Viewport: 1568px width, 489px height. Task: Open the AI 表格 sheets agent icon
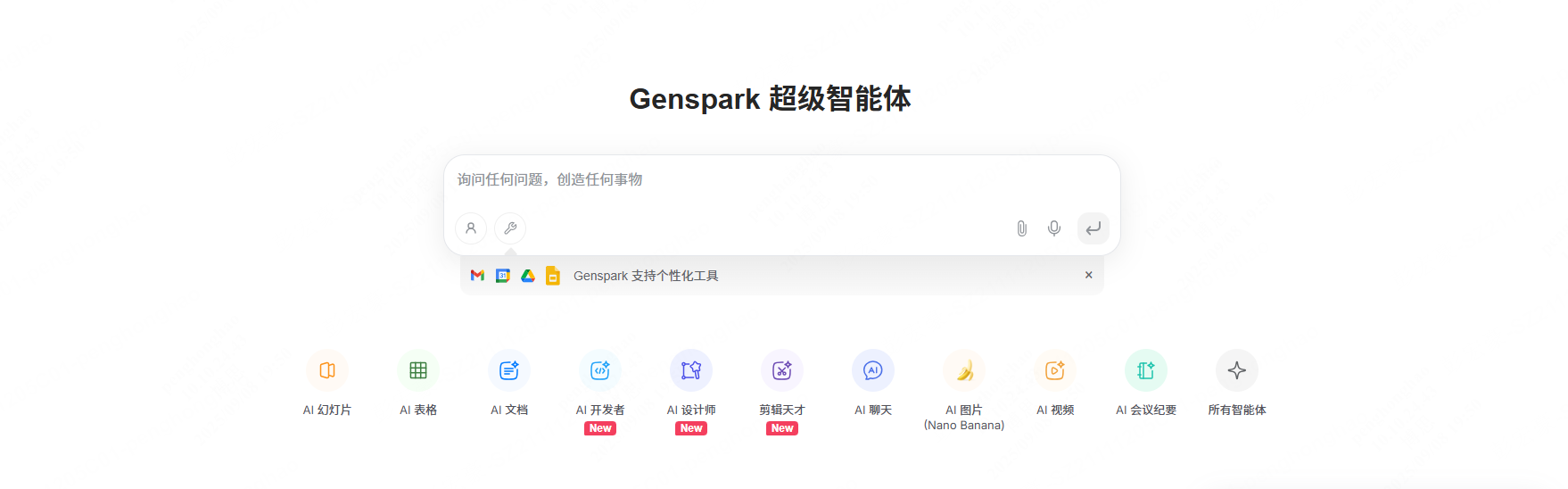[418, 370]
